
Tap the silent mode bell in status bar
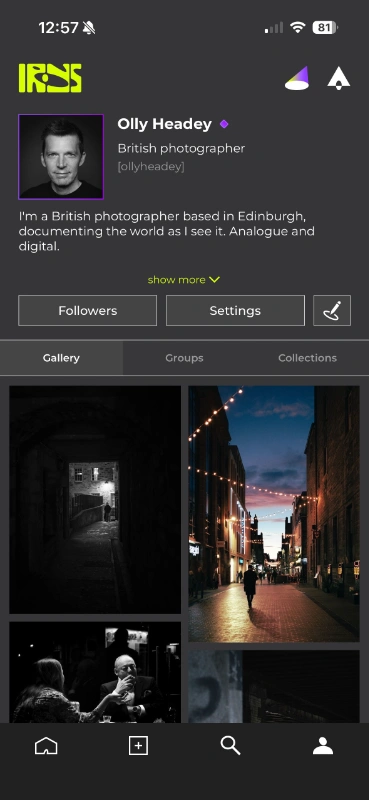coord(89,28)
